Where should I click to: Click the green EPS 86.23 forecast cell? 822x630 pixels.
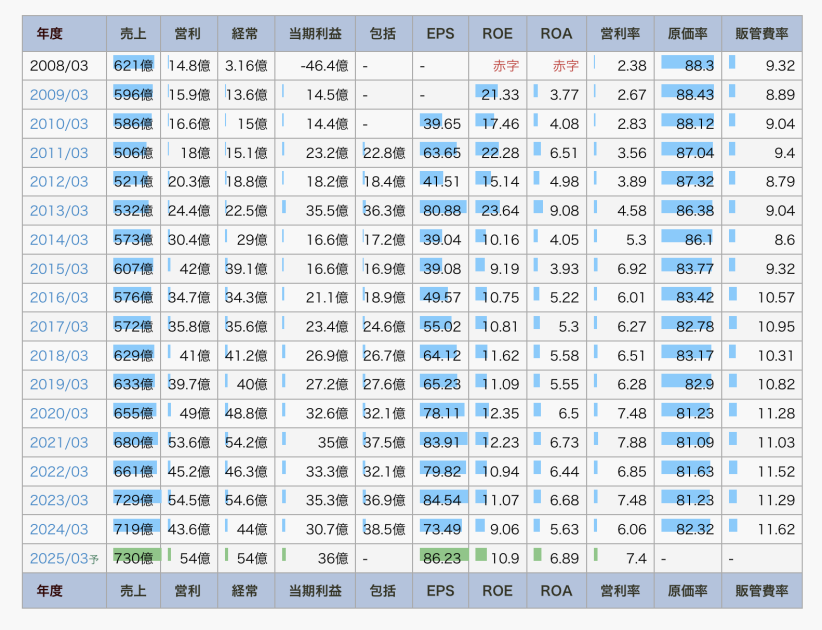pos(441,559)
